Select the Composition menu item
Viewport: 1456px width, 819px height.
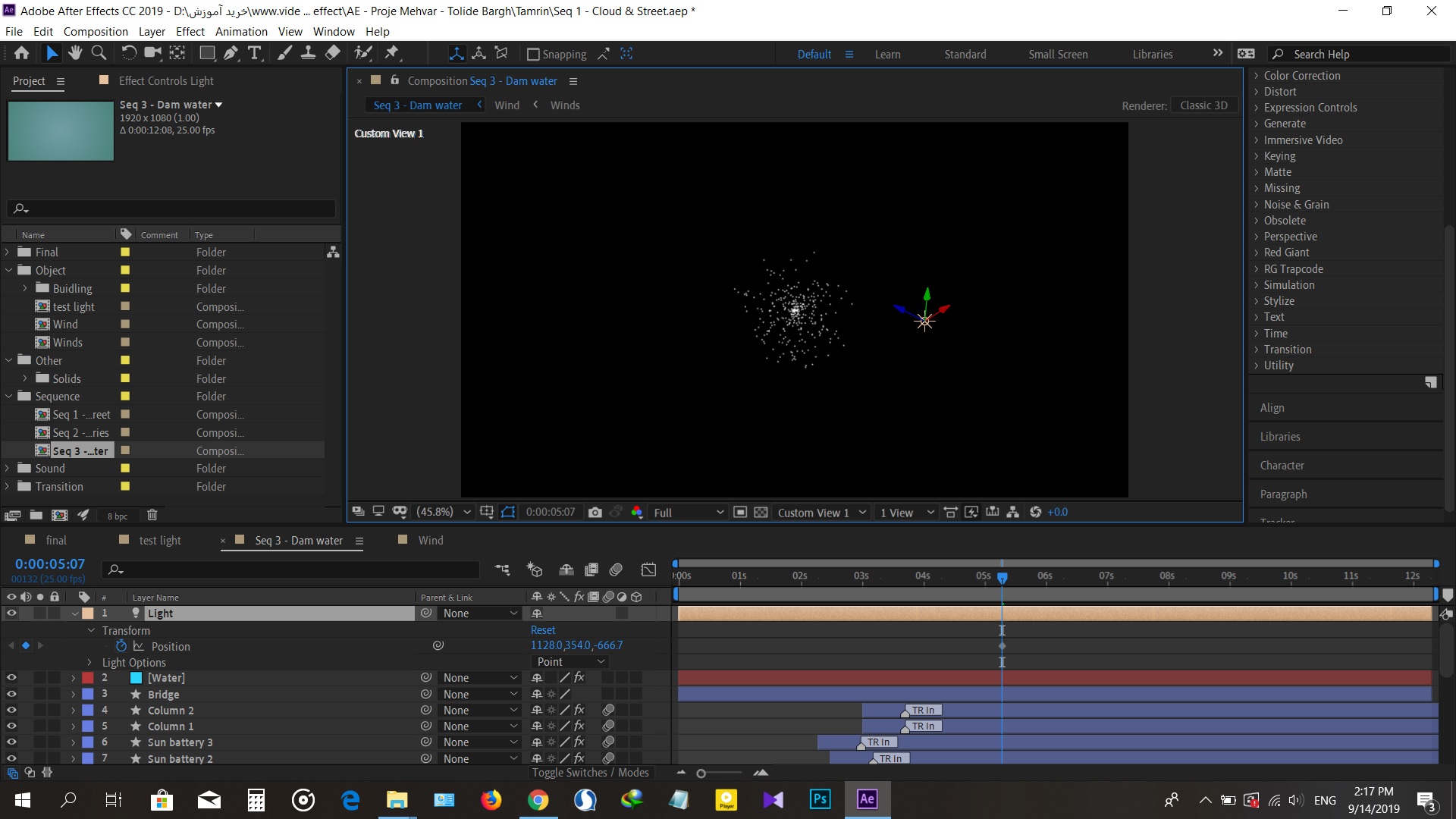94,31
